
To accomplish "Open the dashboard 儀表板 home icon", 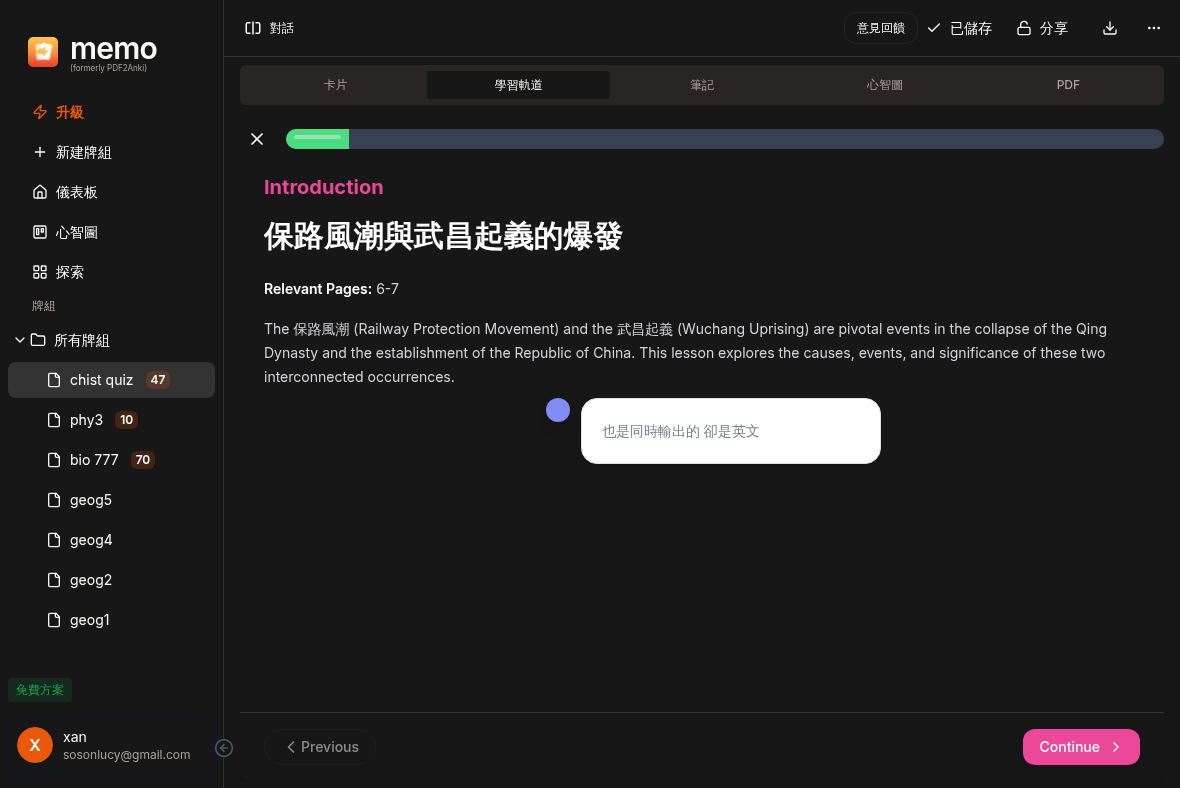I will click(40, 192).
